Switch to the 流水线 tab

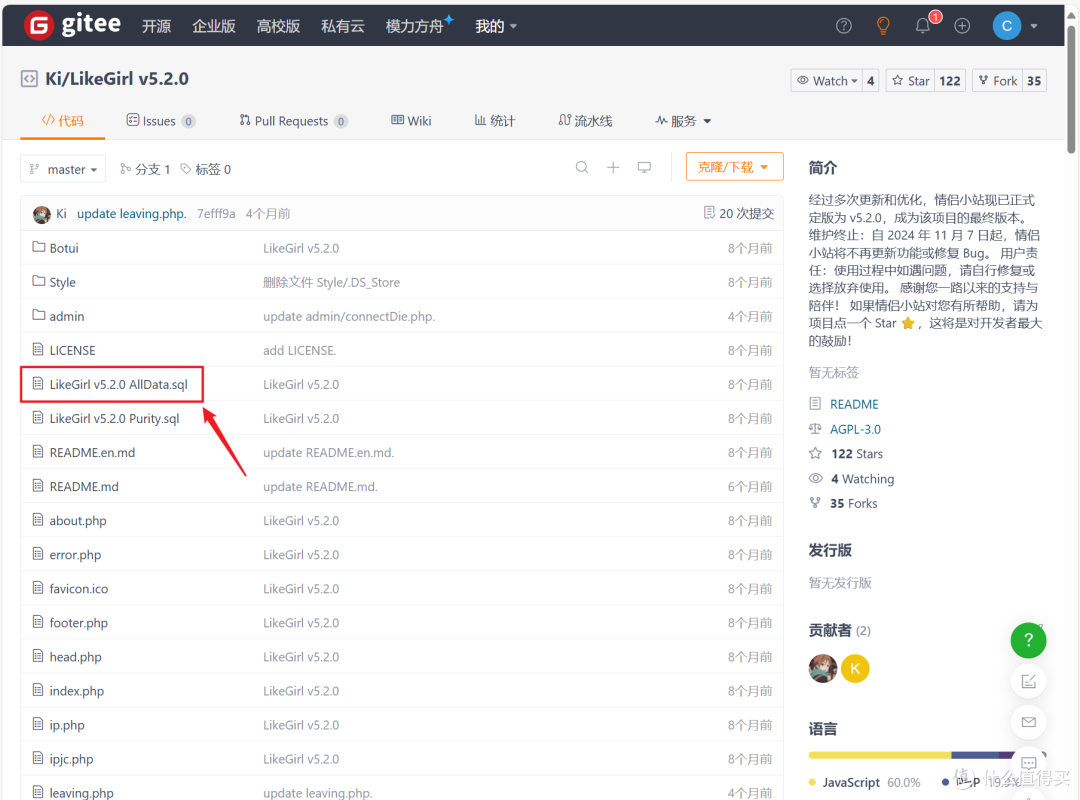[585, 121]
